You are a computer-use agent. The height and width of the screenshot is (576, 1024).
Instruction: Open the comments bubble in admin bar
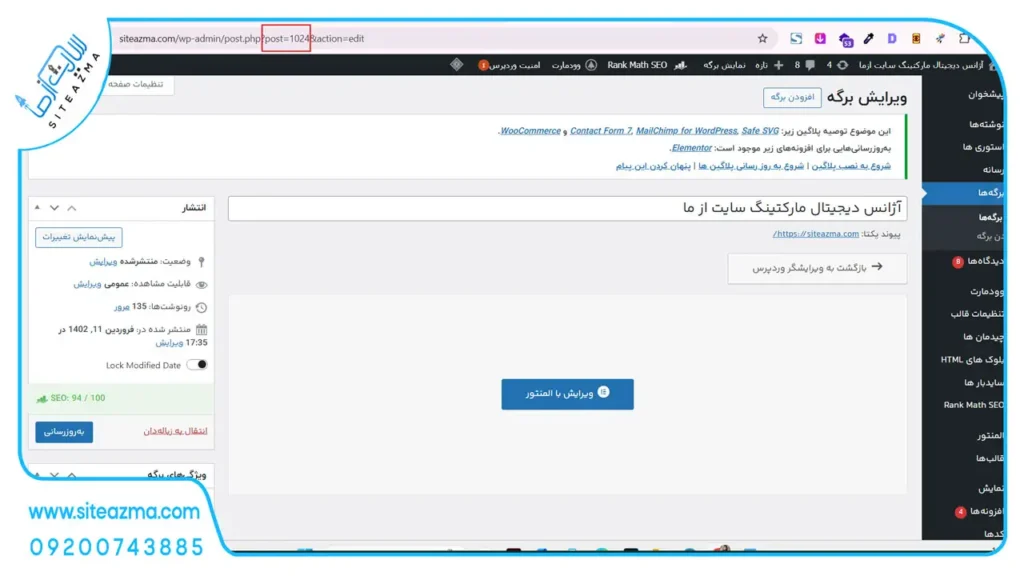point(810,65)
